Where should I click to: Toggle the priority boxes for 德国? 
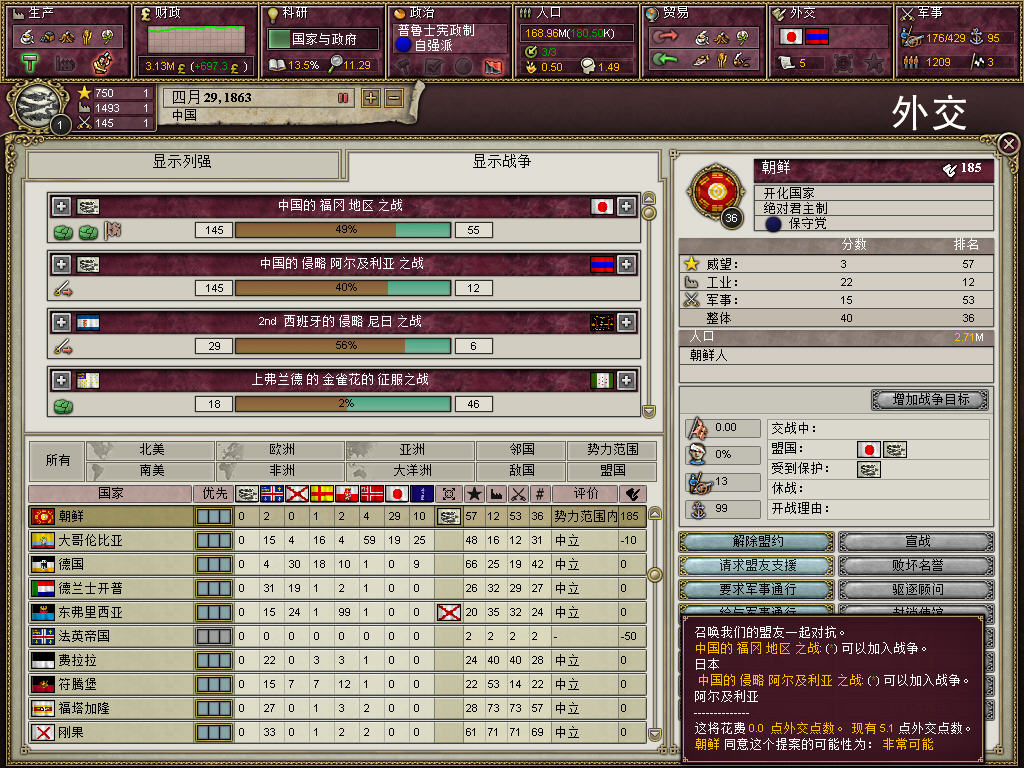coord(214,564)
